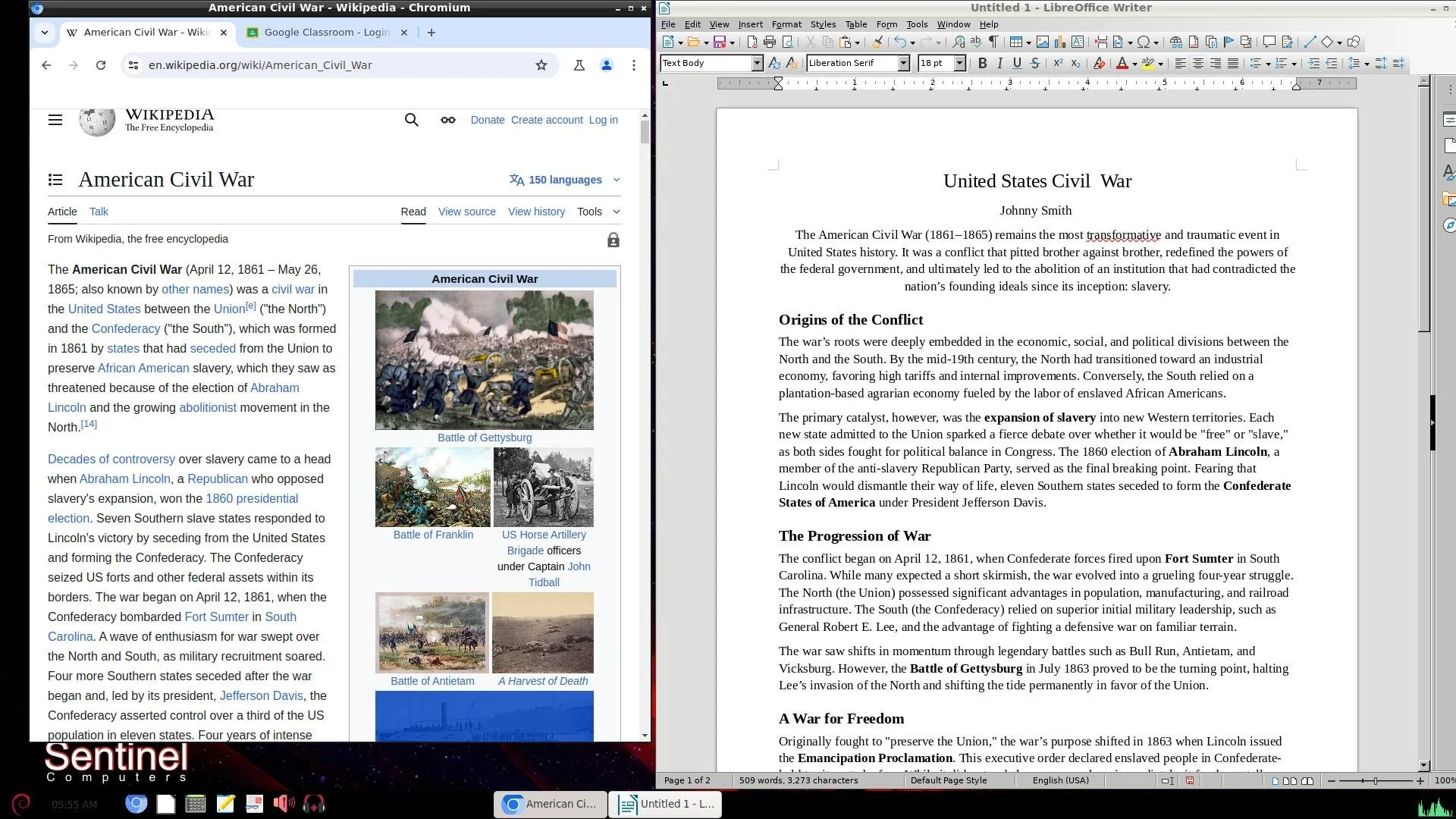Toggle Italic formatting button
Screen dimensions: 1456x819
(999, 64)
